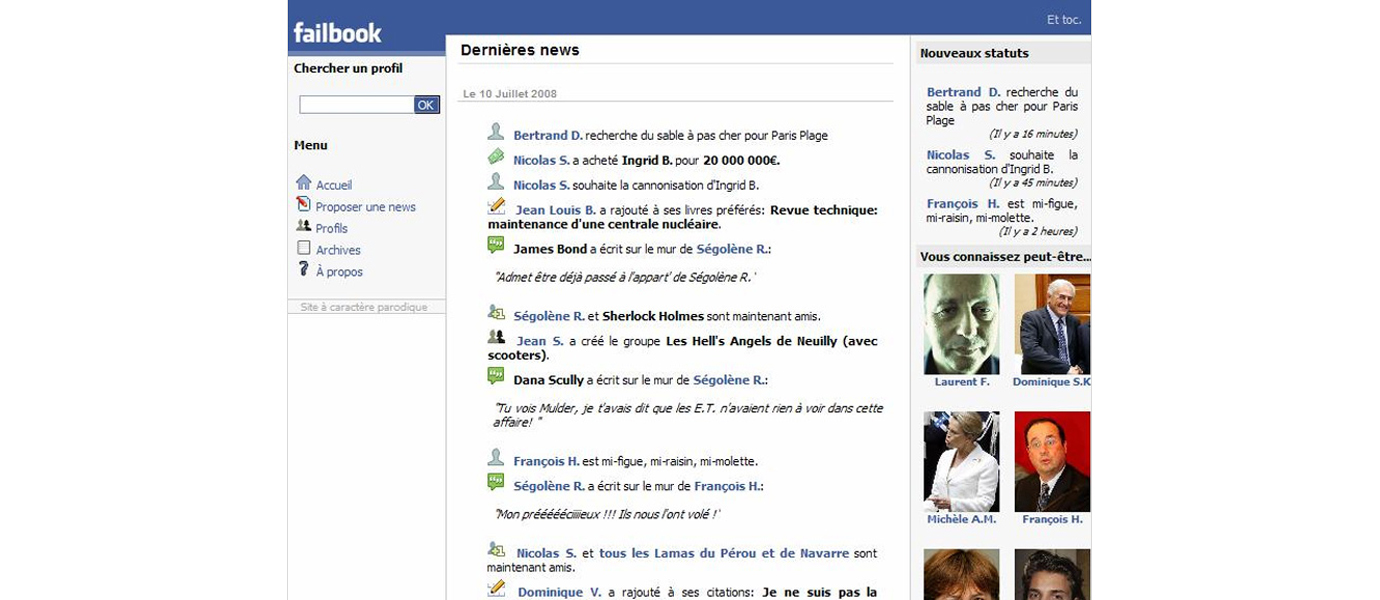
Task: Open François H. link in mi-figue news
Action: tap(547, 462)
